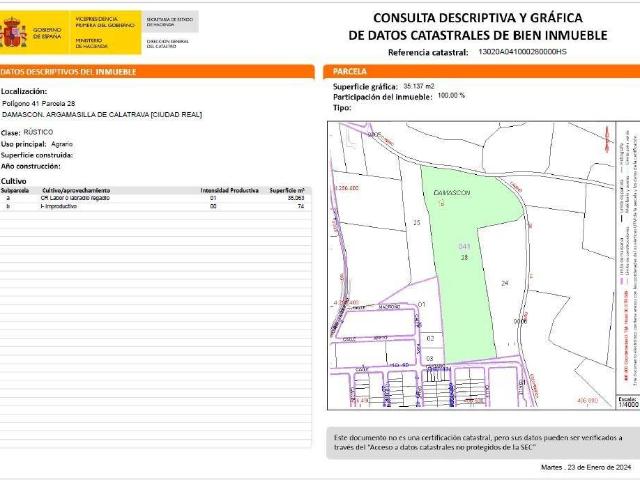Select the '35.137 m2' surface value
This screenshot has width=640, height=480.
pyautogui.click(x=419, y=86)
